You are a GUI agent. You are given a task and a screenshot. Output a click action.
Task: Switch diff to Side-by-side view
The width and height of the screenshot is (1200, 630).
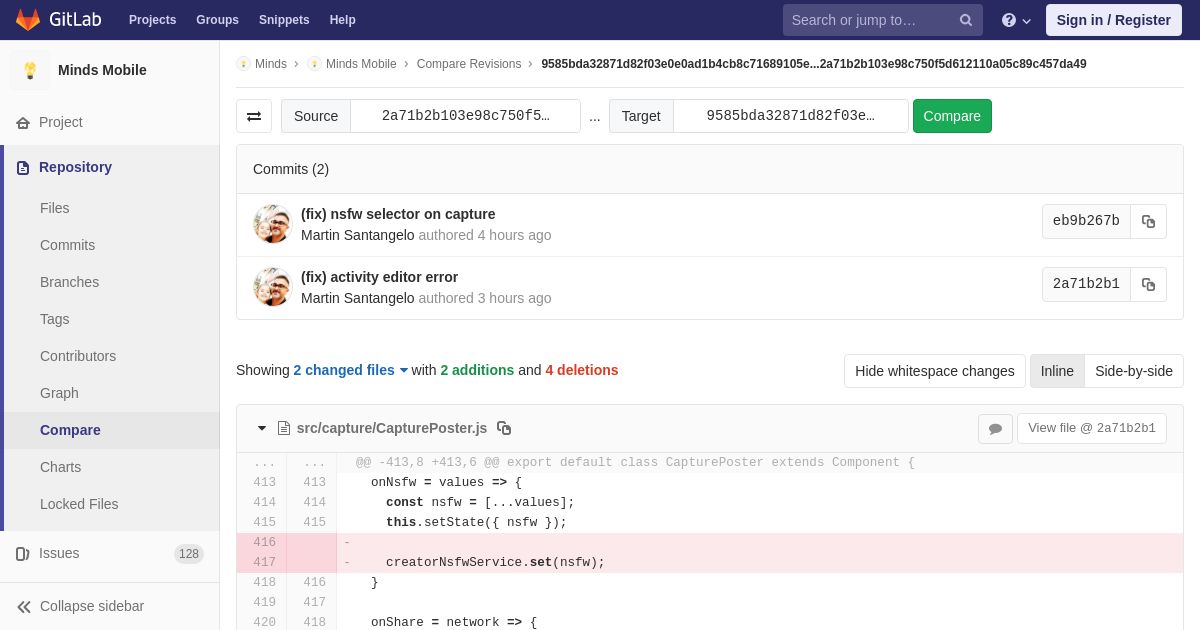click(1133, 371)
